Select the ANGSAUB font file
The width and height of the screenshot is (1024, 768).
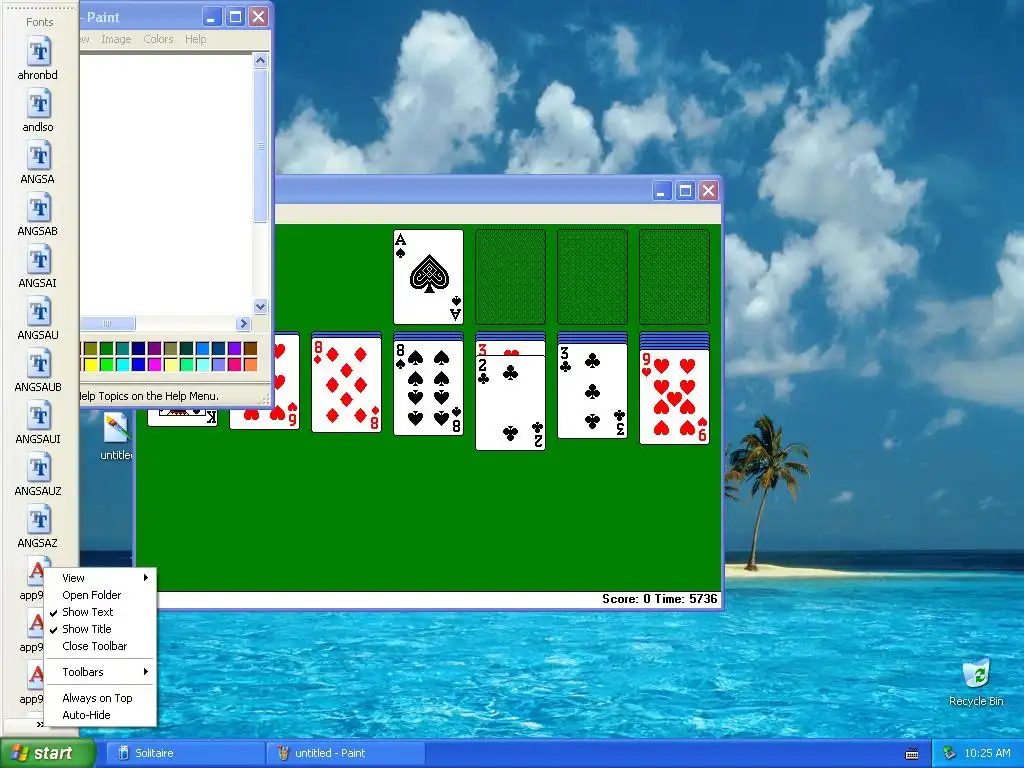(38, 372)
